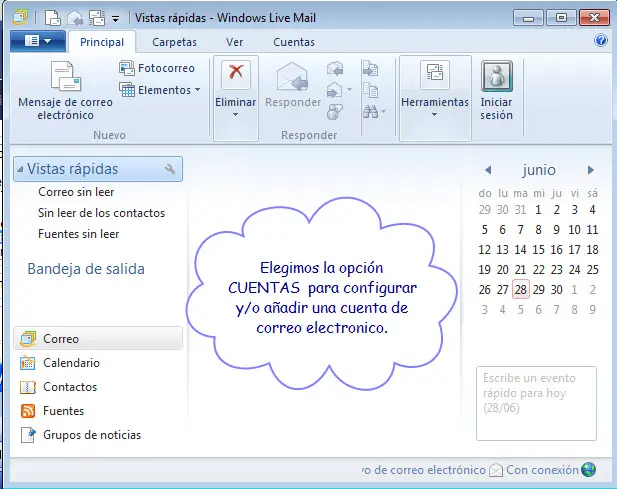Open the Correo section
The image size is (617, 489).
(x=98, y=339)
